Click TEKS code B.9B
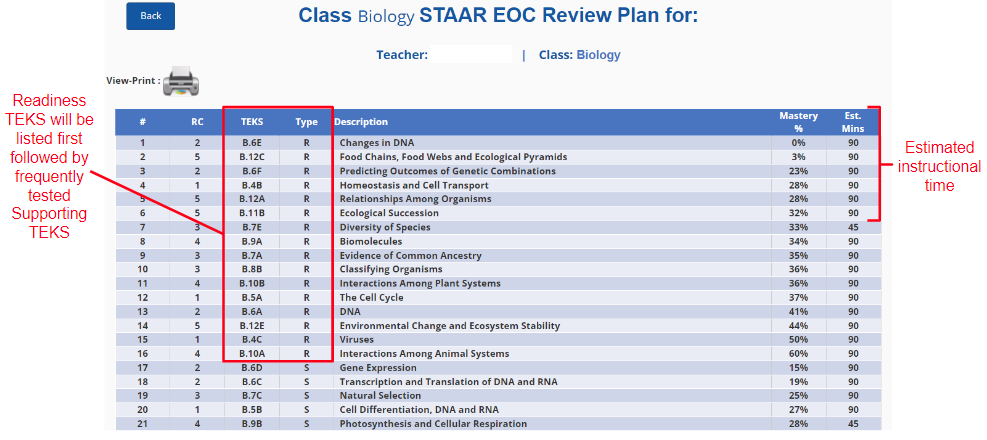The height and width of the screenshot is (440, 987). click(252, 424)
